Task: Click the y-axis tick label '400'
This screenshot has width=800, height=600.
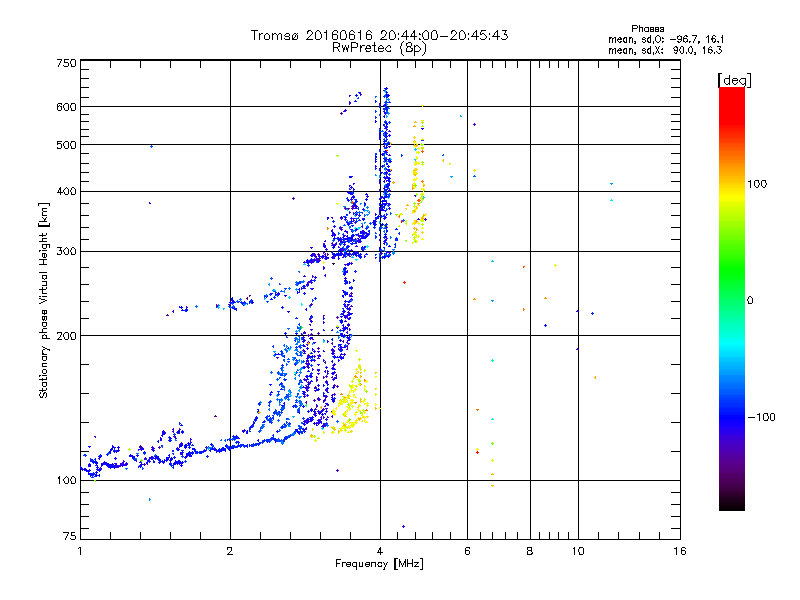Action: pos(66,191)
